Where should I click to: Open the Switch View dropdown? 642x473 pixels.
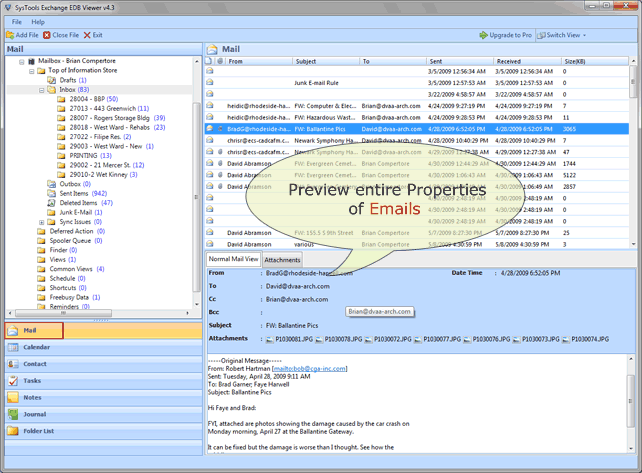click(x=562, y=35)
